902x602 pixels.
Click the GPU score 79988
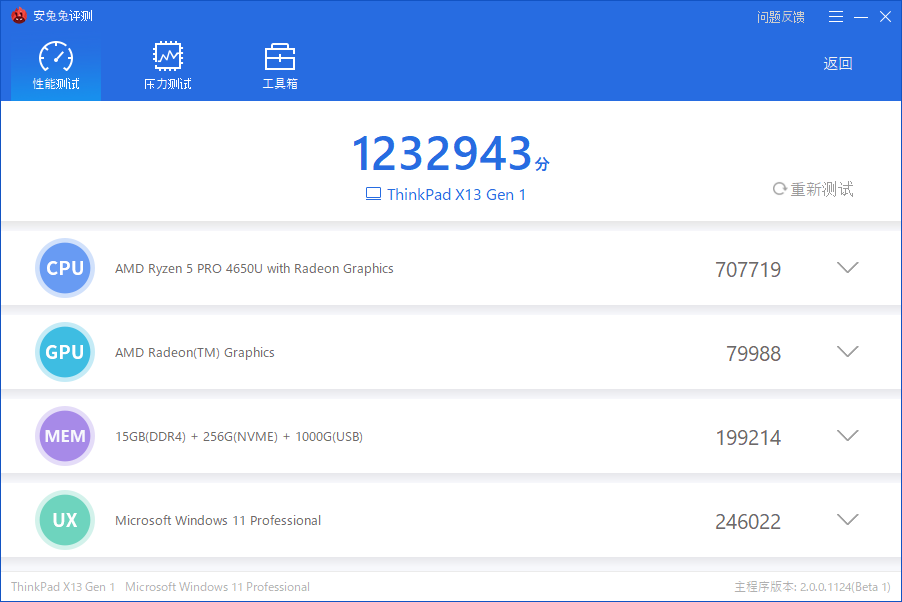pos(754,353)
